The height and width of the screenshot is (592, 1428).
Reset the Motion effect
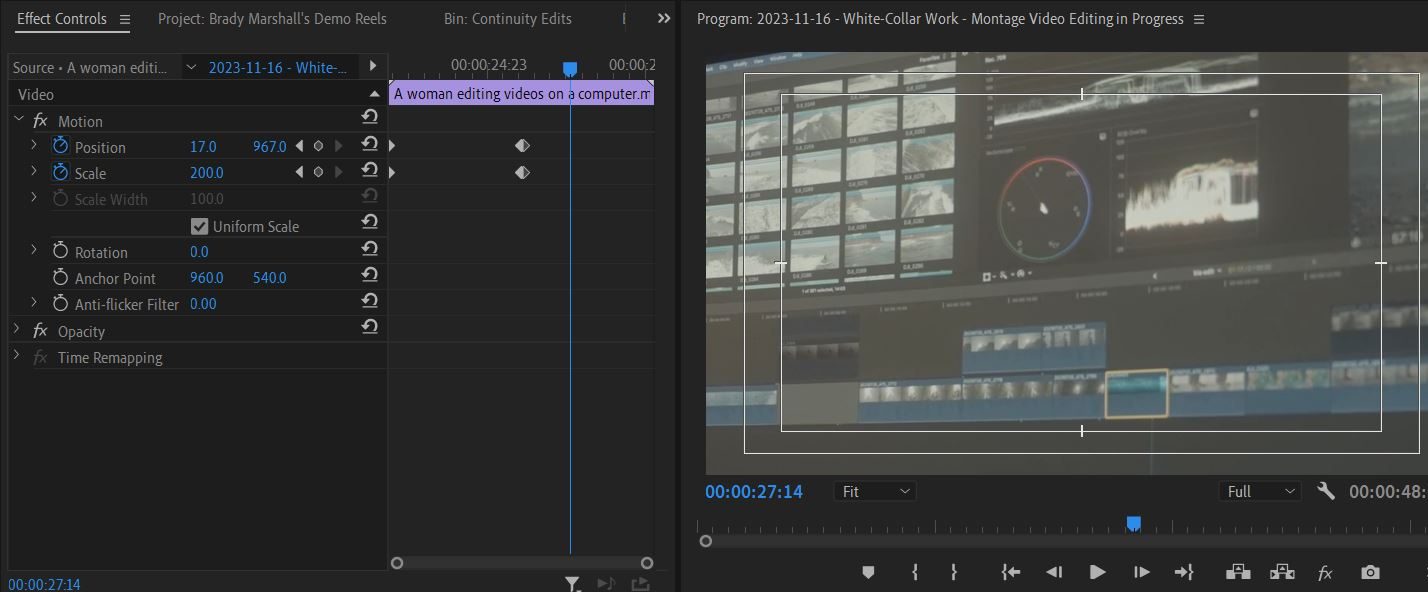pos(369,118)
